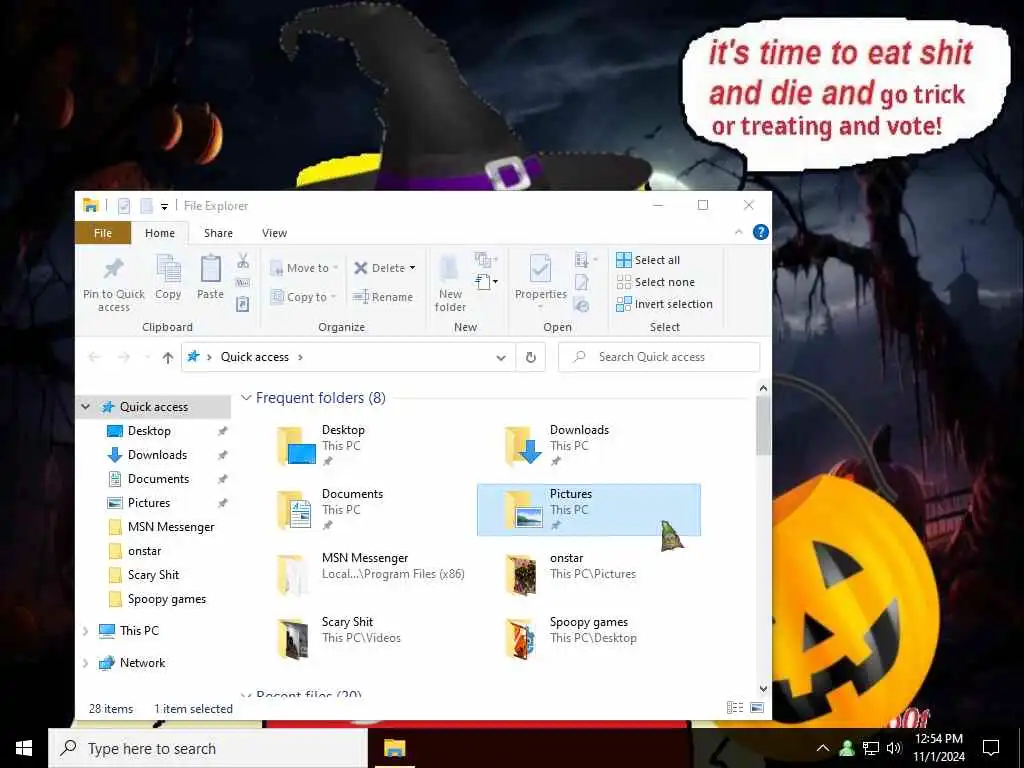The width and height of the screenshot is (1024, 768).
Task: Select Downloads in the navigation pane
Action: point(155,455)
